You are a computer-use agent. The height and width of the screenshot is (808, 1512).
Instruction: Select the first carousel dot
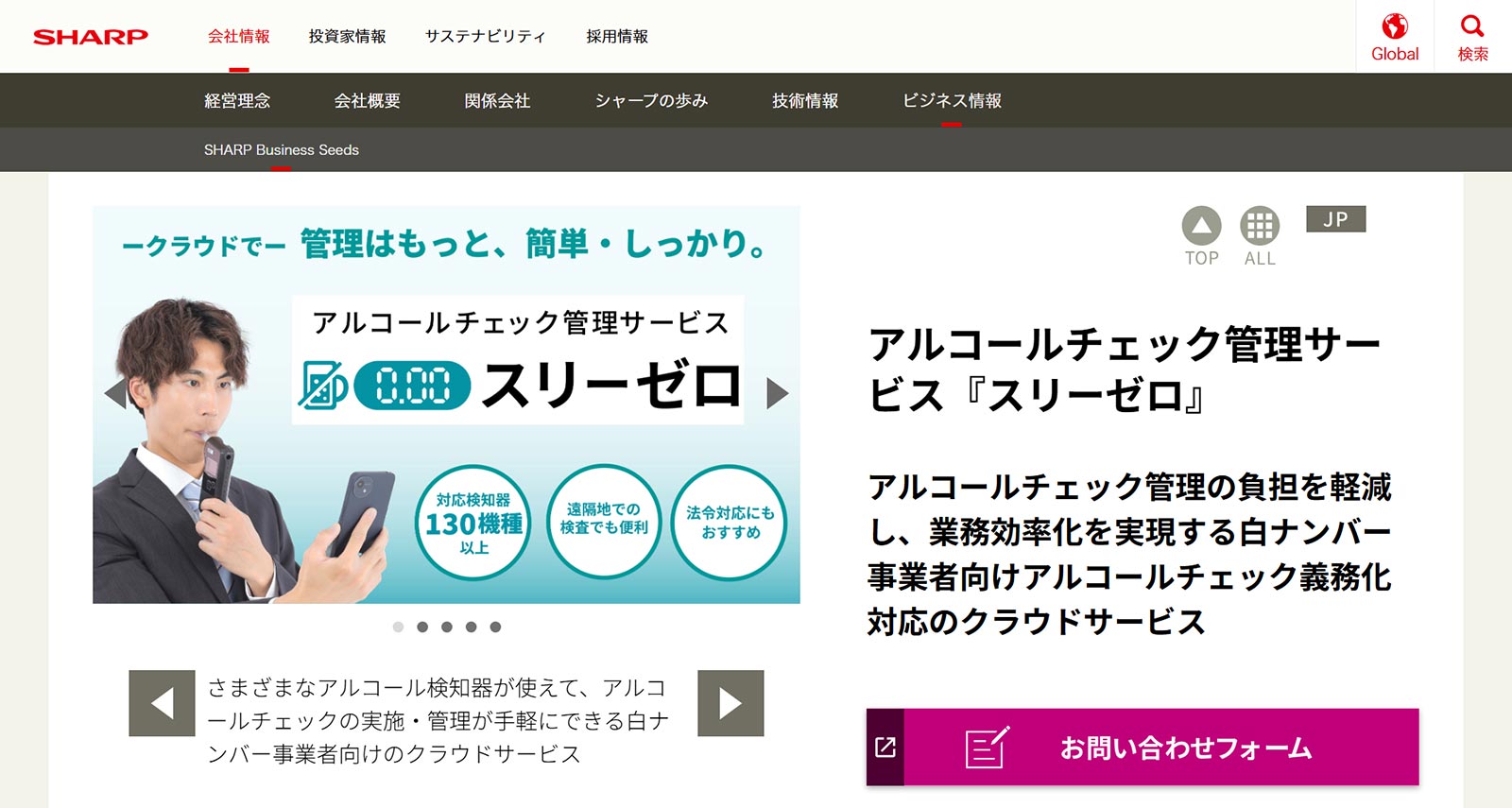click(398, 627)
